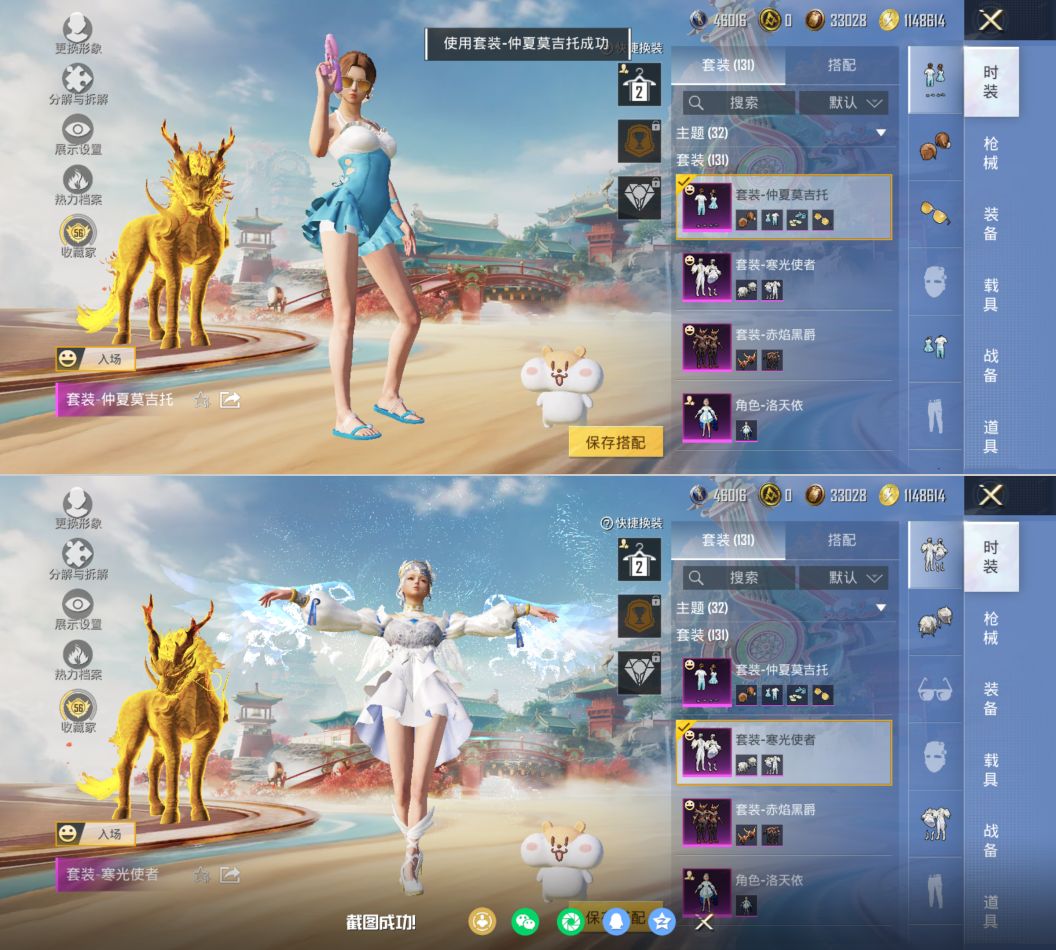Open 分解与拆解 puzzle icon in upper screenshot
The image size is (1056, 950).
tap(78, 80)
